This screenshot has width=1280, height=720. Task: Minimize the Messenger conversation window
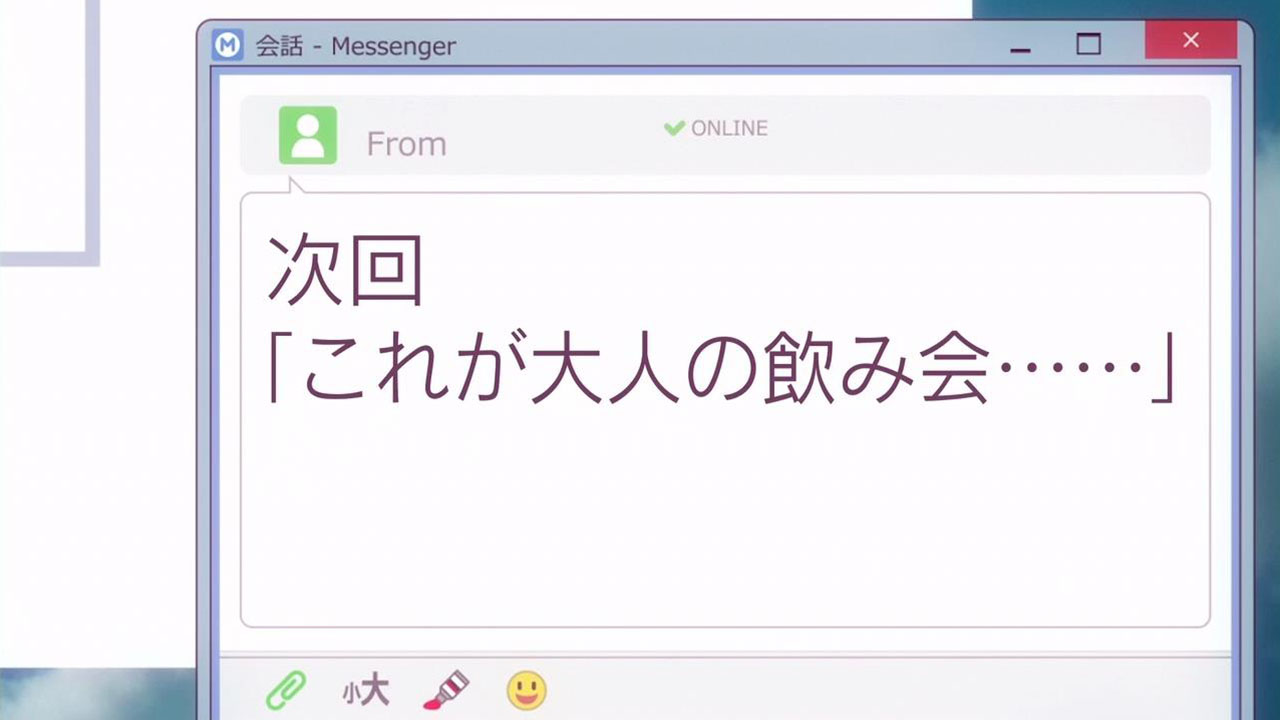click(x=1020, y=44)
